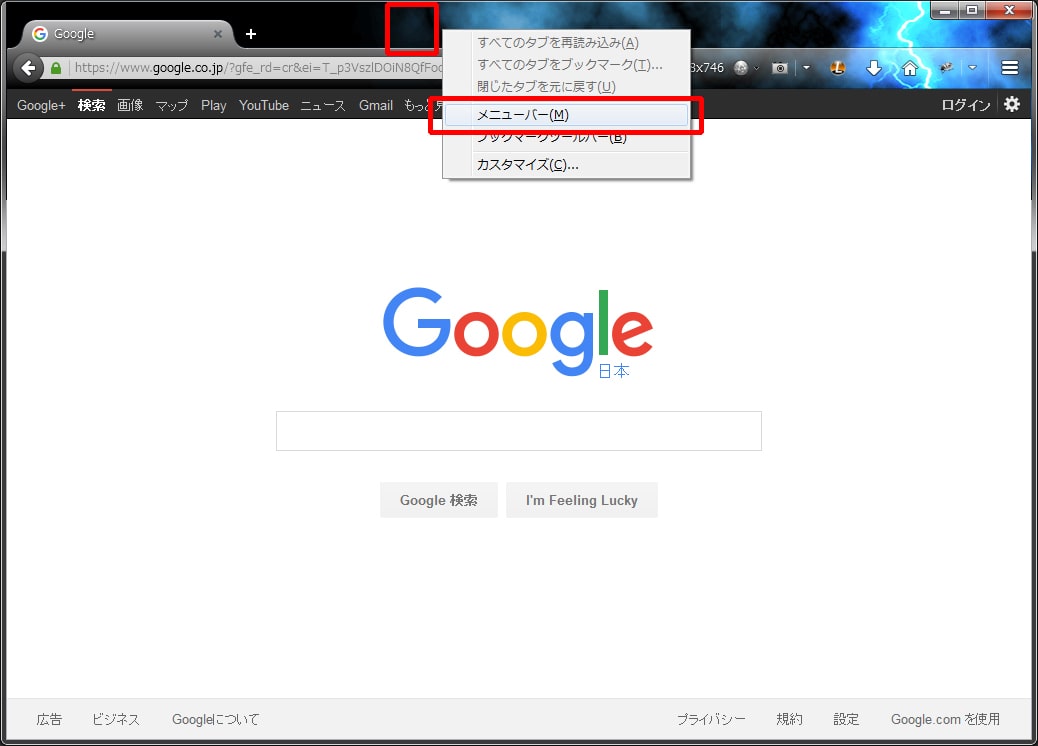This screenshot has height=746, width=1038.
Task: Click the fly-shaped add-on icon in the toolbar
Action: 945,68
